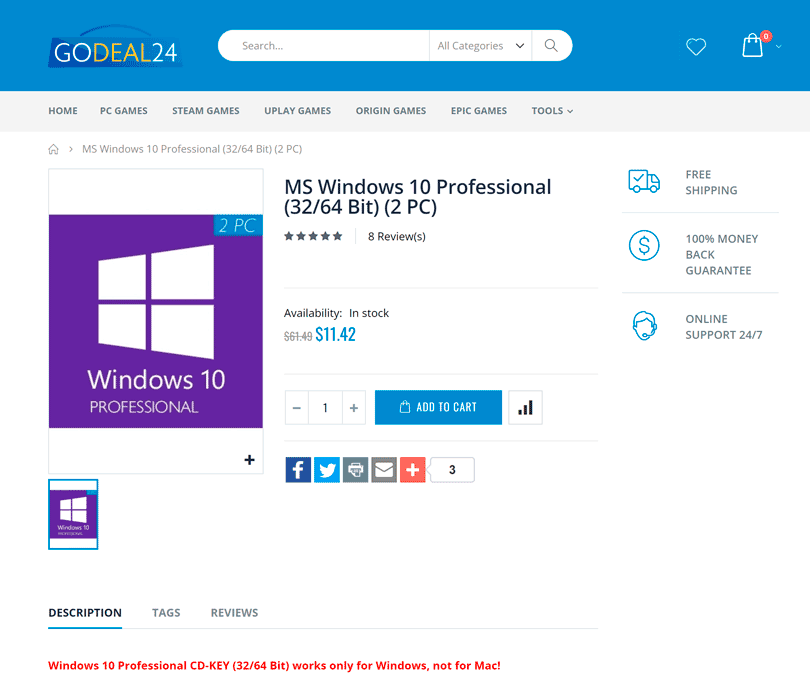
Task: Share product via email envelope icon
Action: [384, 470]
